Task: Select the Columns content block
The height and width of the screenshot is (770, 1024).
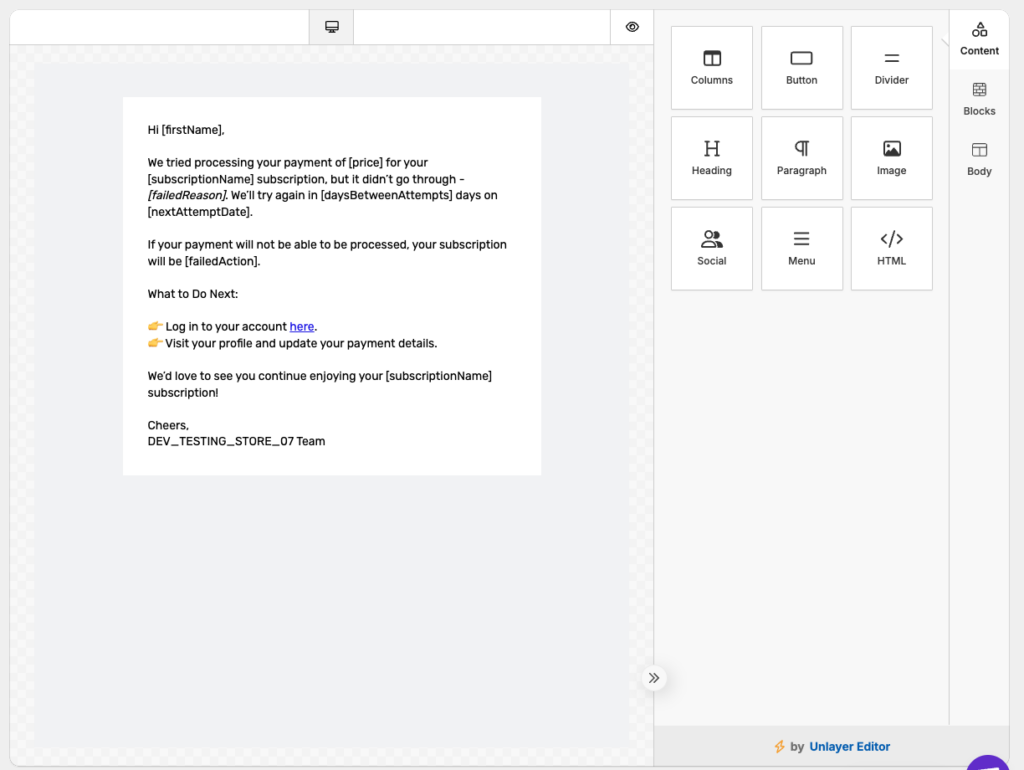Action: pyautogui.click(x=711, y=67)
